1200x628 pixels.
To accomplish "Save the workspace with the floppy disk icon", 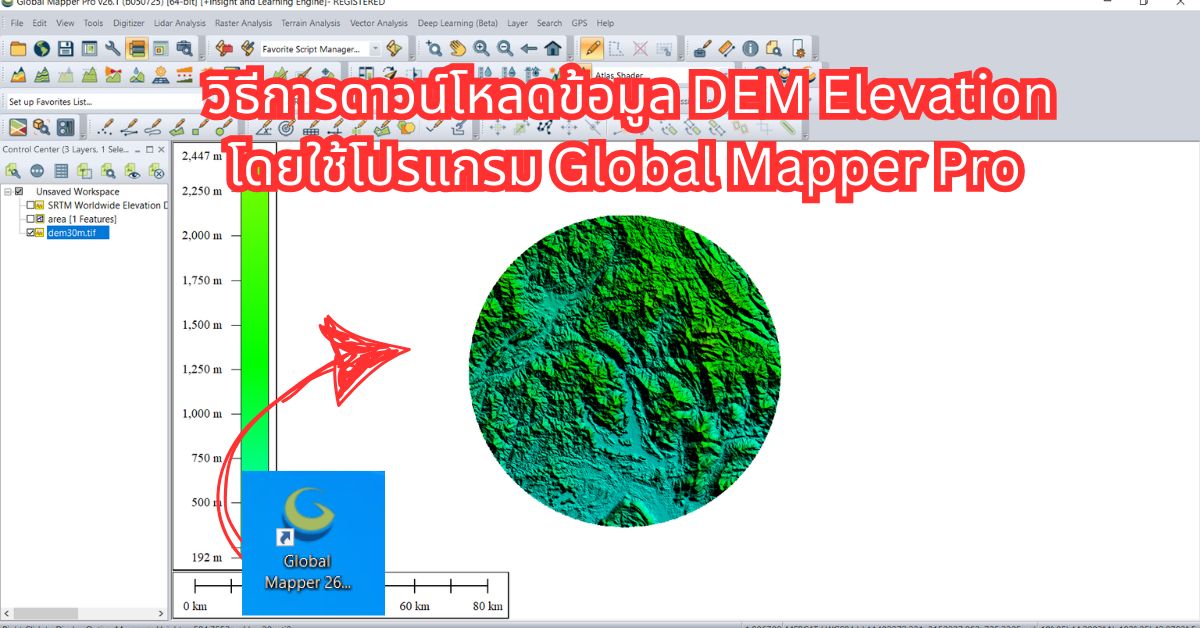I will 66,48.
